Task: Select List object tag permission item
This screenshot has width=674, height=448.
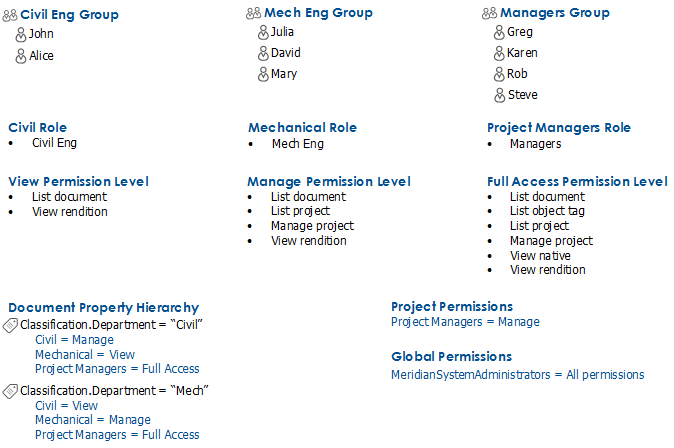Action: pyautogui.click(x=547, y=211)
